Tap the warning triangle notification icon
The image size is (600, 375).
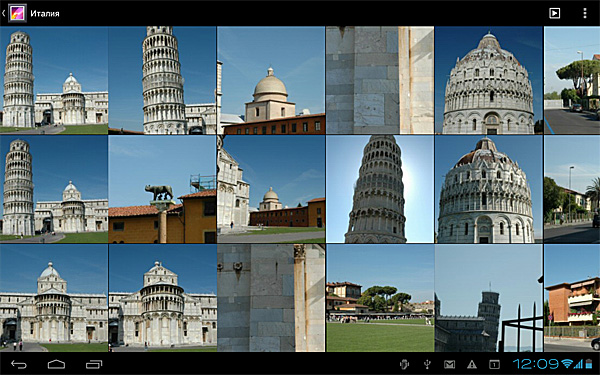click(x=472, y=364)
